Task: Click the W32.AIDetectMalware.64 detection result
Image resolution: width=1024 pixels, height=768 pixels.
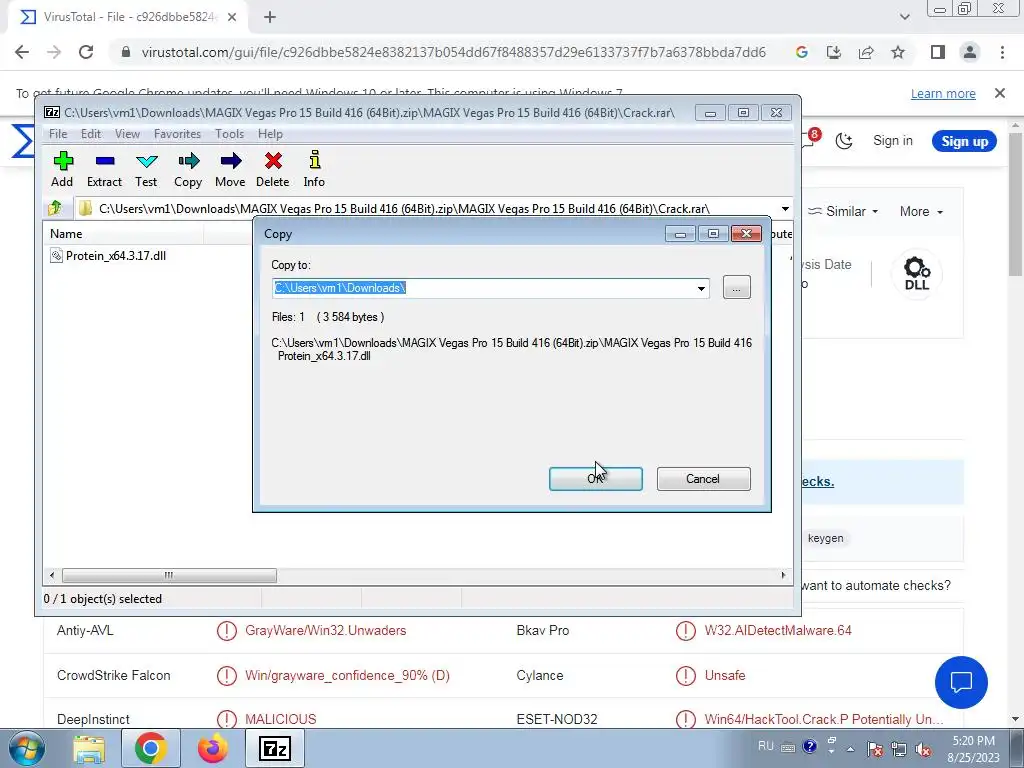Action: pos(778,631)
